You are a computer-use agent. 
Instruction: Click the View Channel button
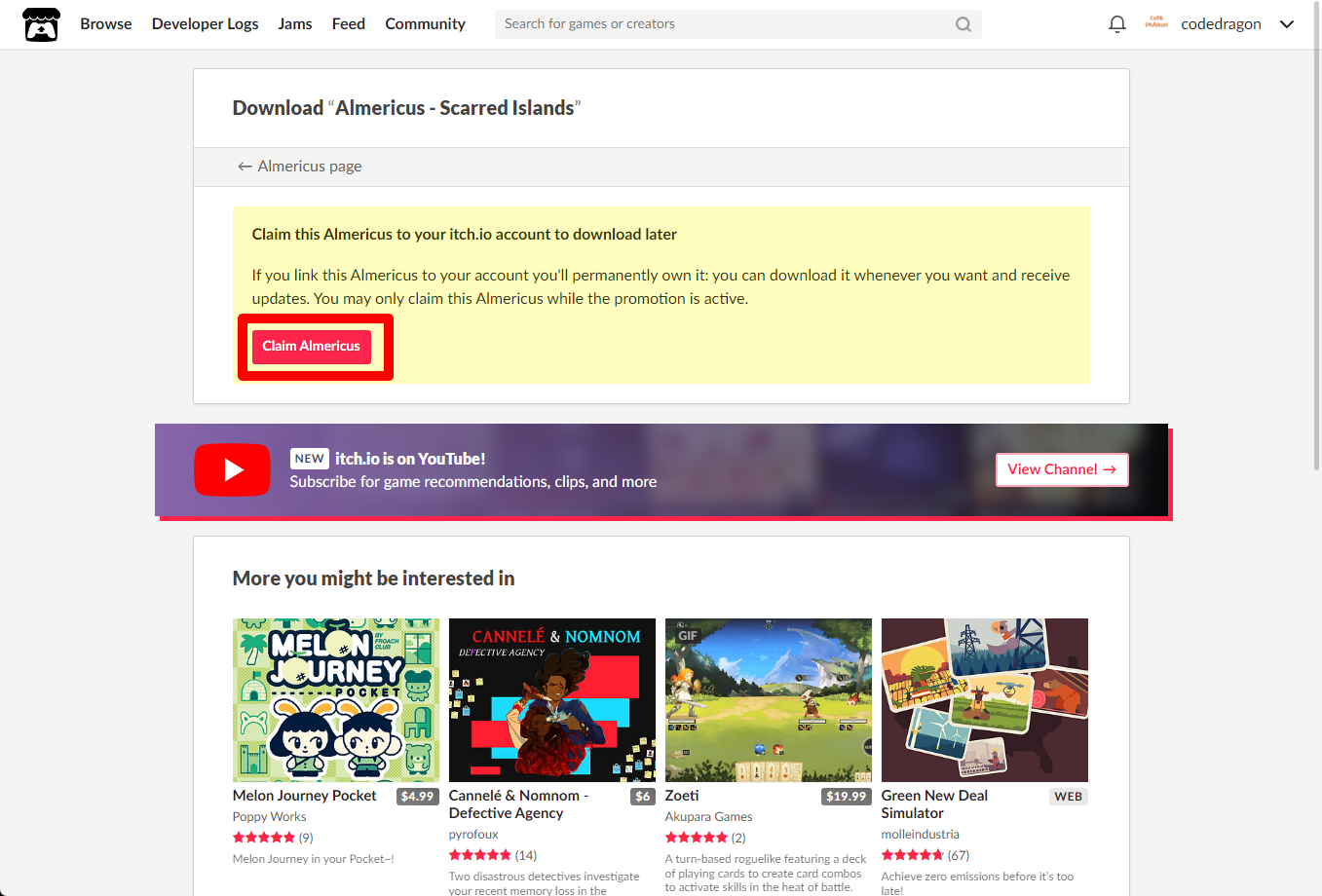pyautogui.click(x=1062, y=469)
